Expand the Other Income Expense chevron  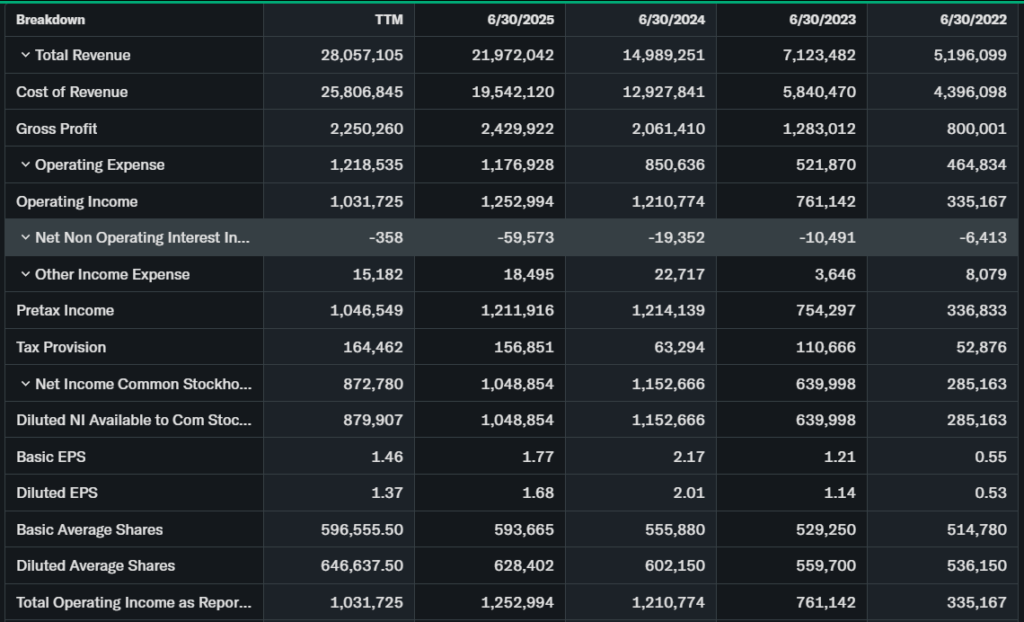click(x=25, y=274)
